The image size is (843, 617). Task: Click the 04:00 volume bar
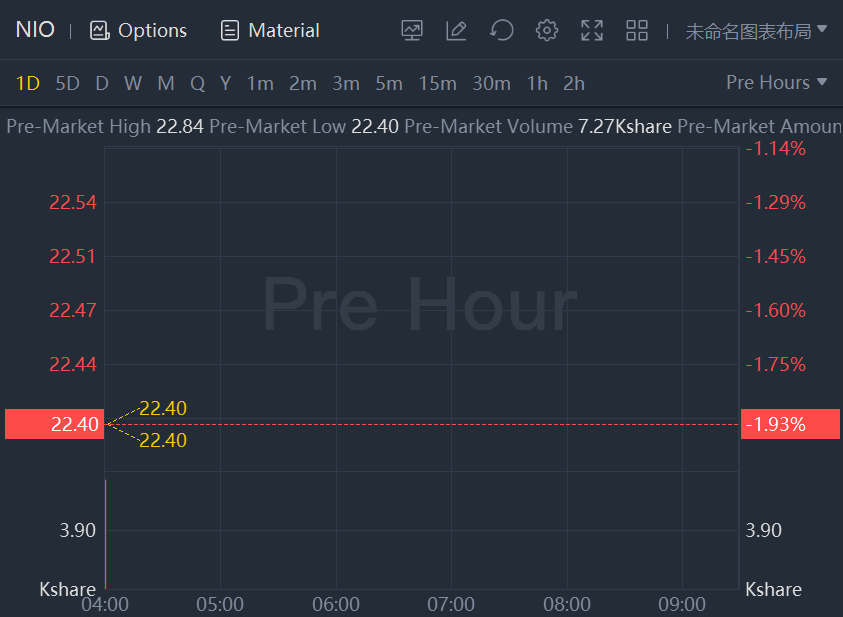[106, 535]
